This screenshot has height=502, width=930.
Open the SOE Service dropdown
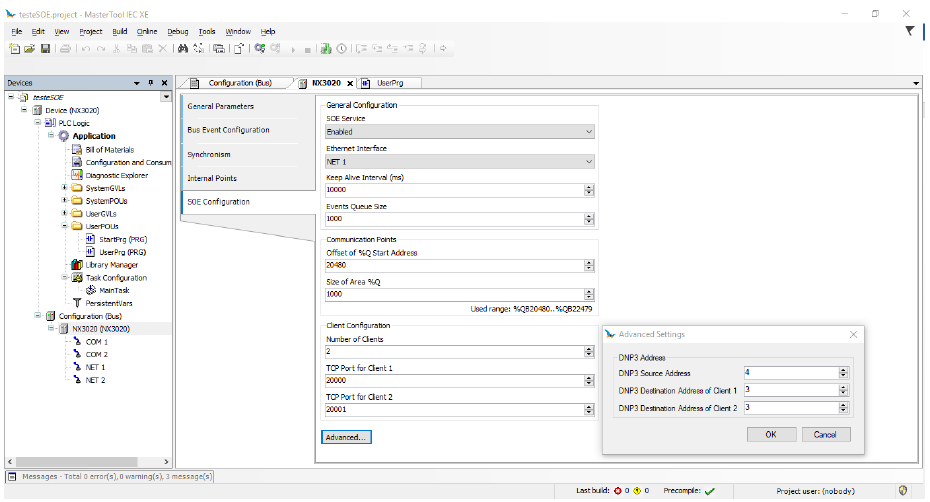pyautogui.click(x=460, y=132)
